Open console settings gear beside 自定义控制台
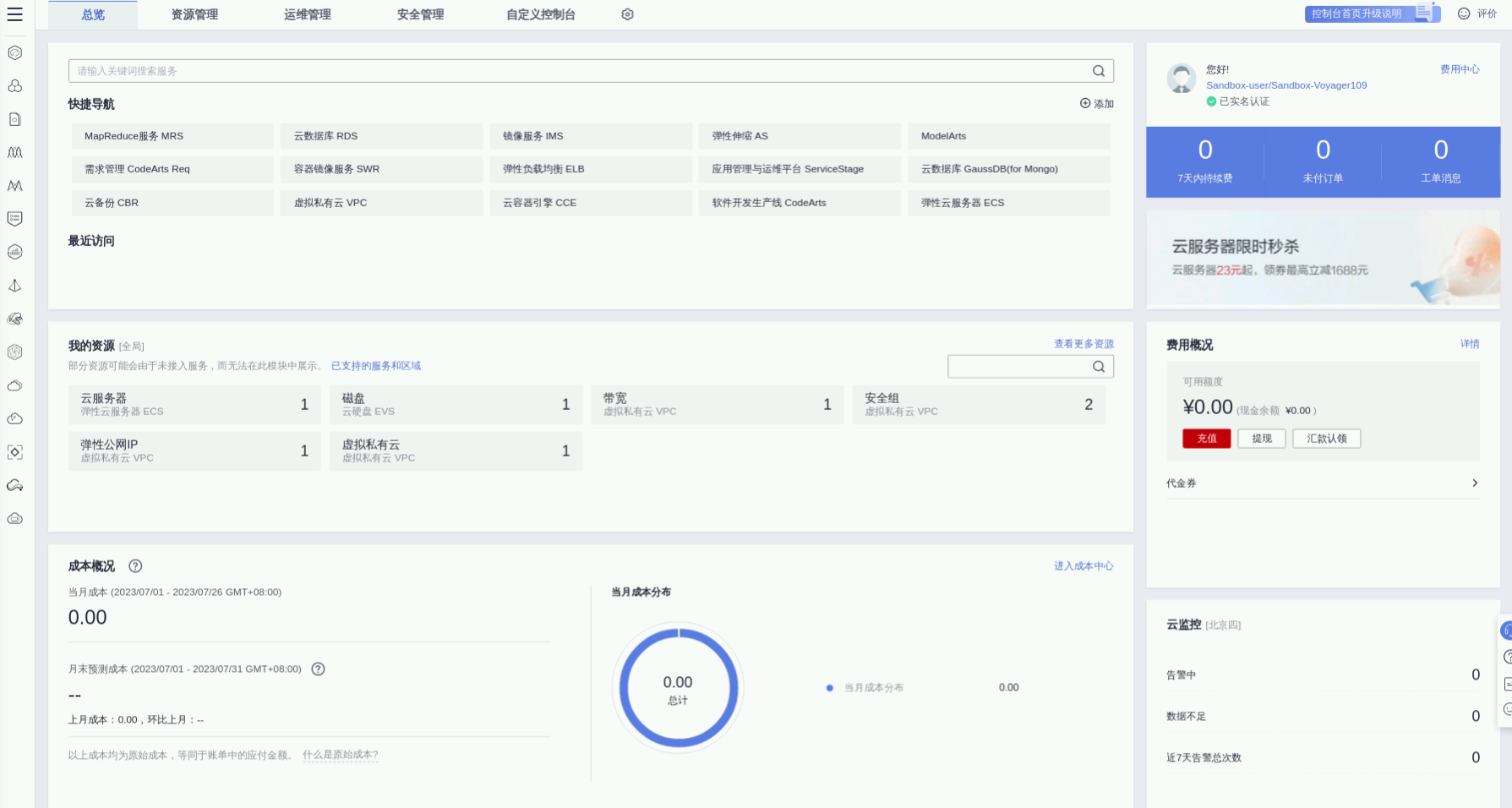1512x808 pixels. [627, 14]
